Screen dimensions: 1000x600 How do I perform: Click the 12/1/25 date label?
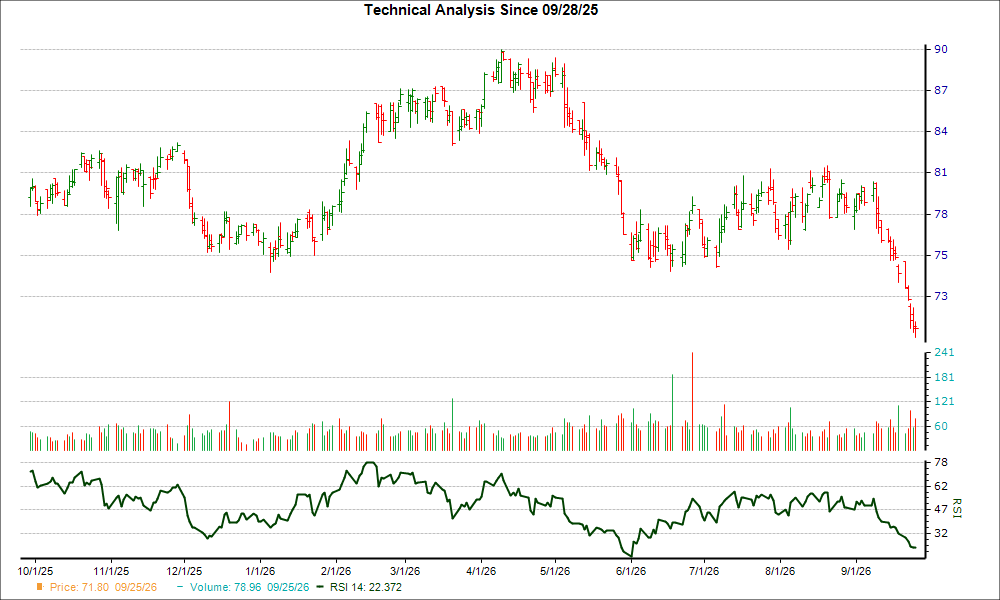[x=184, y=571]
